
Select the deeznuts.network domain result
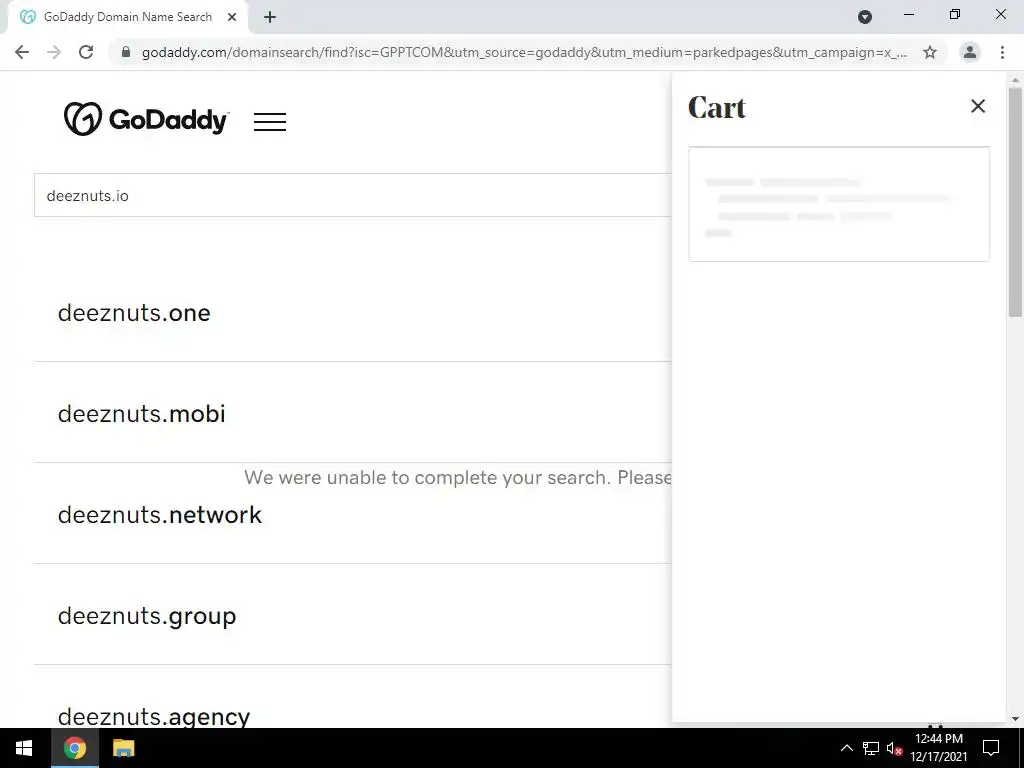point(159,515)
